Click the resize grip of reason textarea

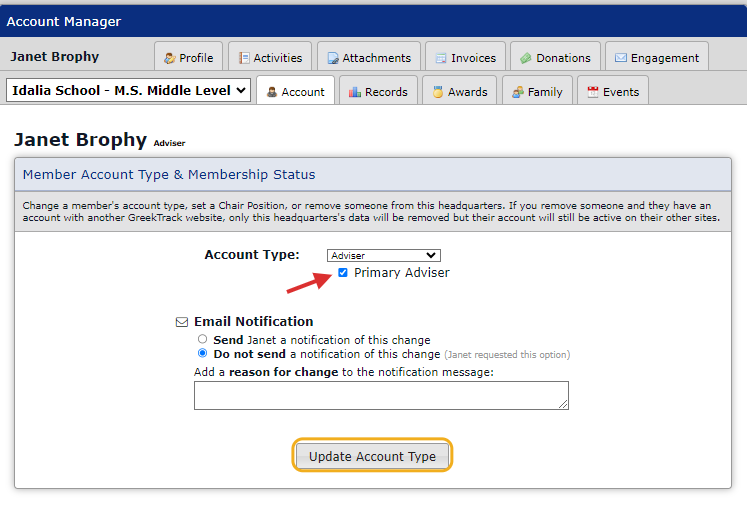563,404
